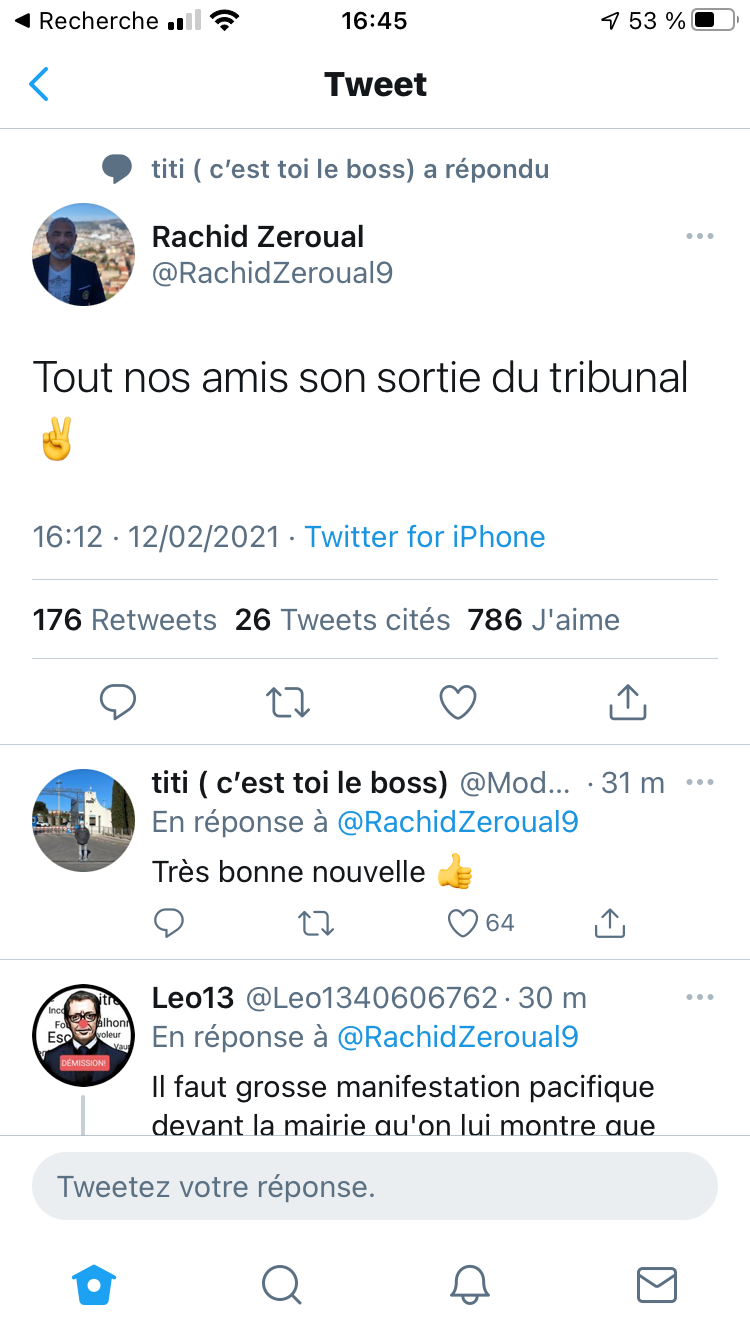Tap the Tweetez votre réponse field
The height and width of the screenshot is (1334, 750).
[375, 1187]
